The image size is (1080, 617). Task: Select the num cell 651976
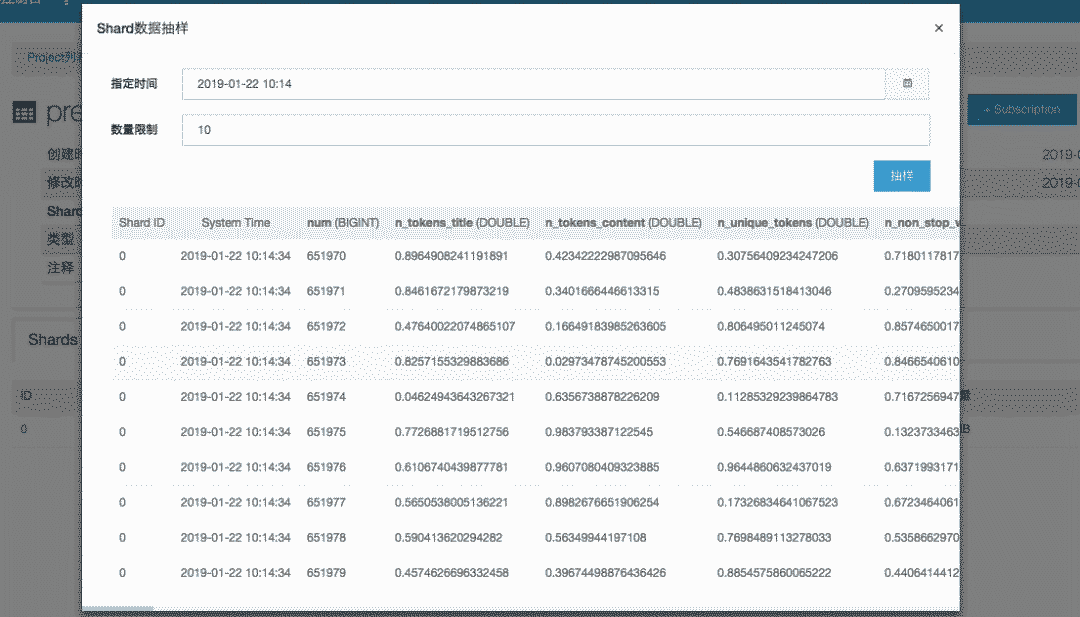tap(326, 467)
